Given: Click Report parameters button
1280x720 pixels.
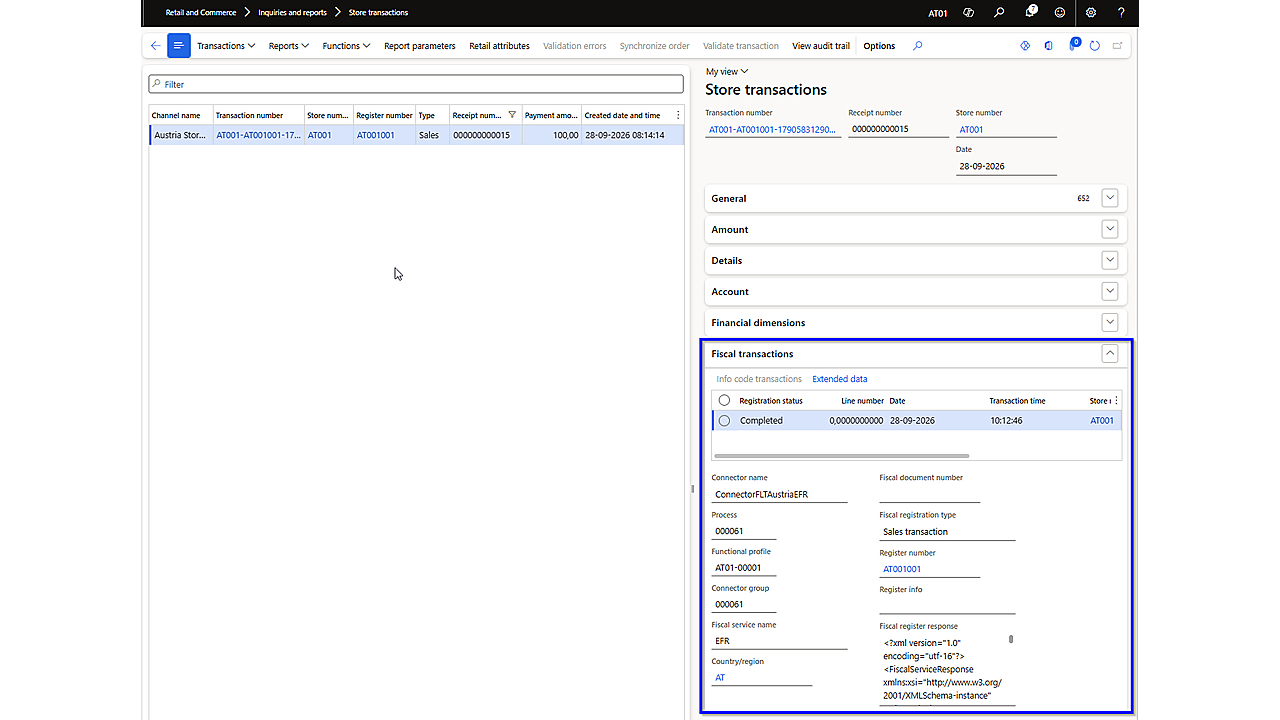Looking at the screenshot, I should point(420,46).
